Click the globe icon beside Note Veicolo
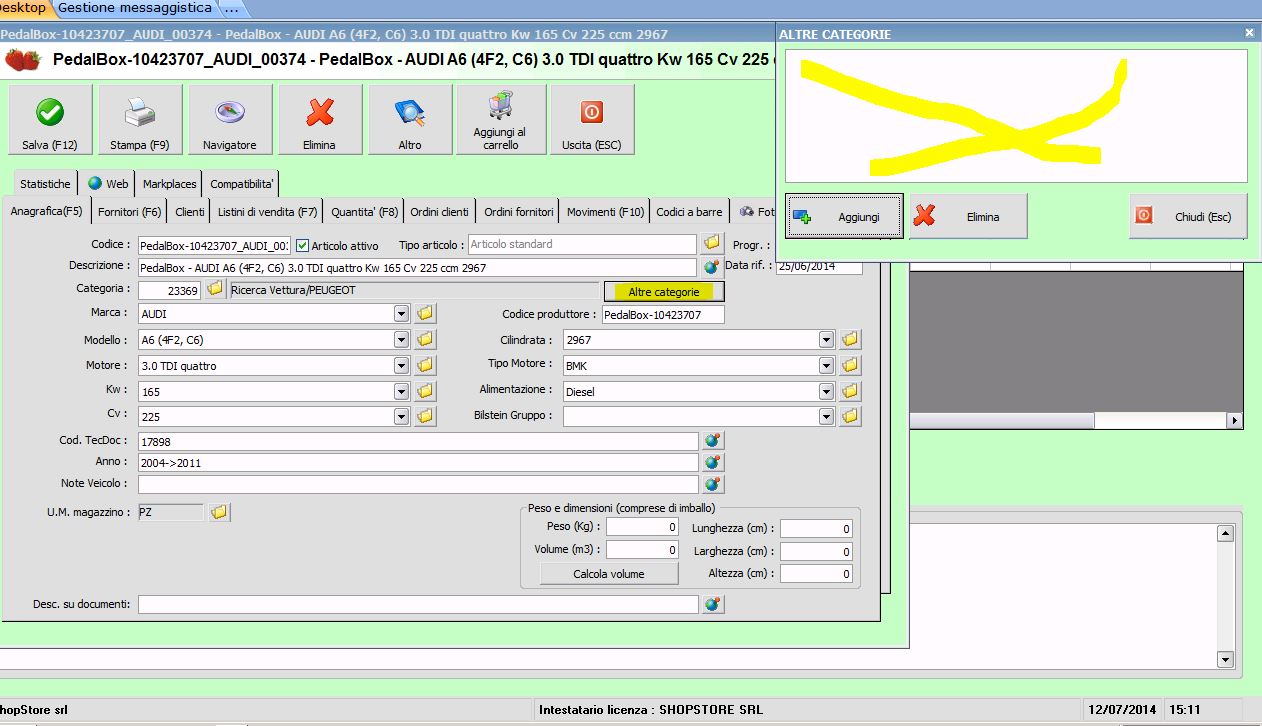This screenshot has height=726, width=1262. pyautogui.click(x=712, y=484)
